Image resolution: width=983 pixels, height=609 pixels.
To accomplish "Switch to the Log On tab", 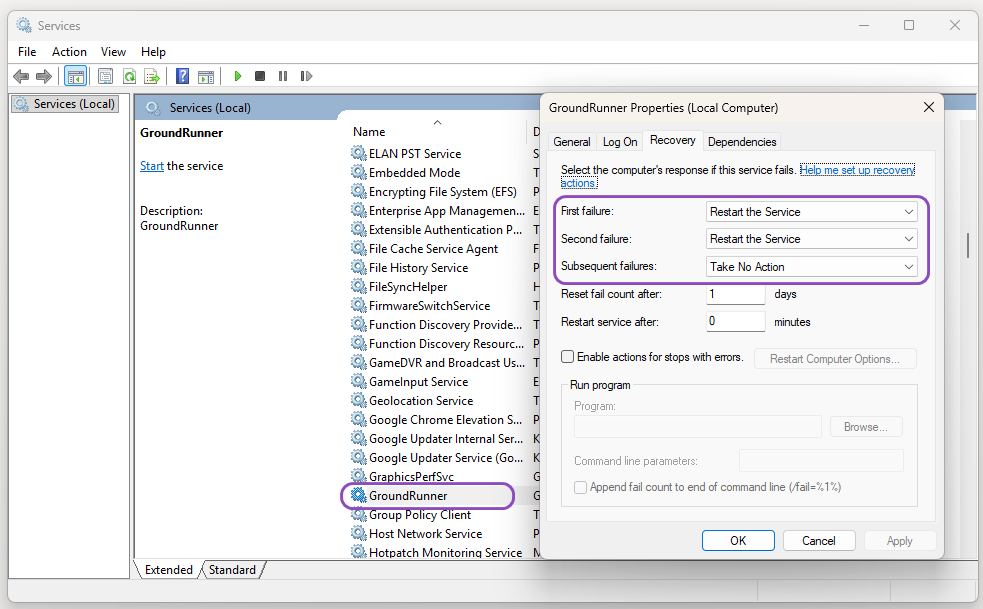I will [620, 142].
